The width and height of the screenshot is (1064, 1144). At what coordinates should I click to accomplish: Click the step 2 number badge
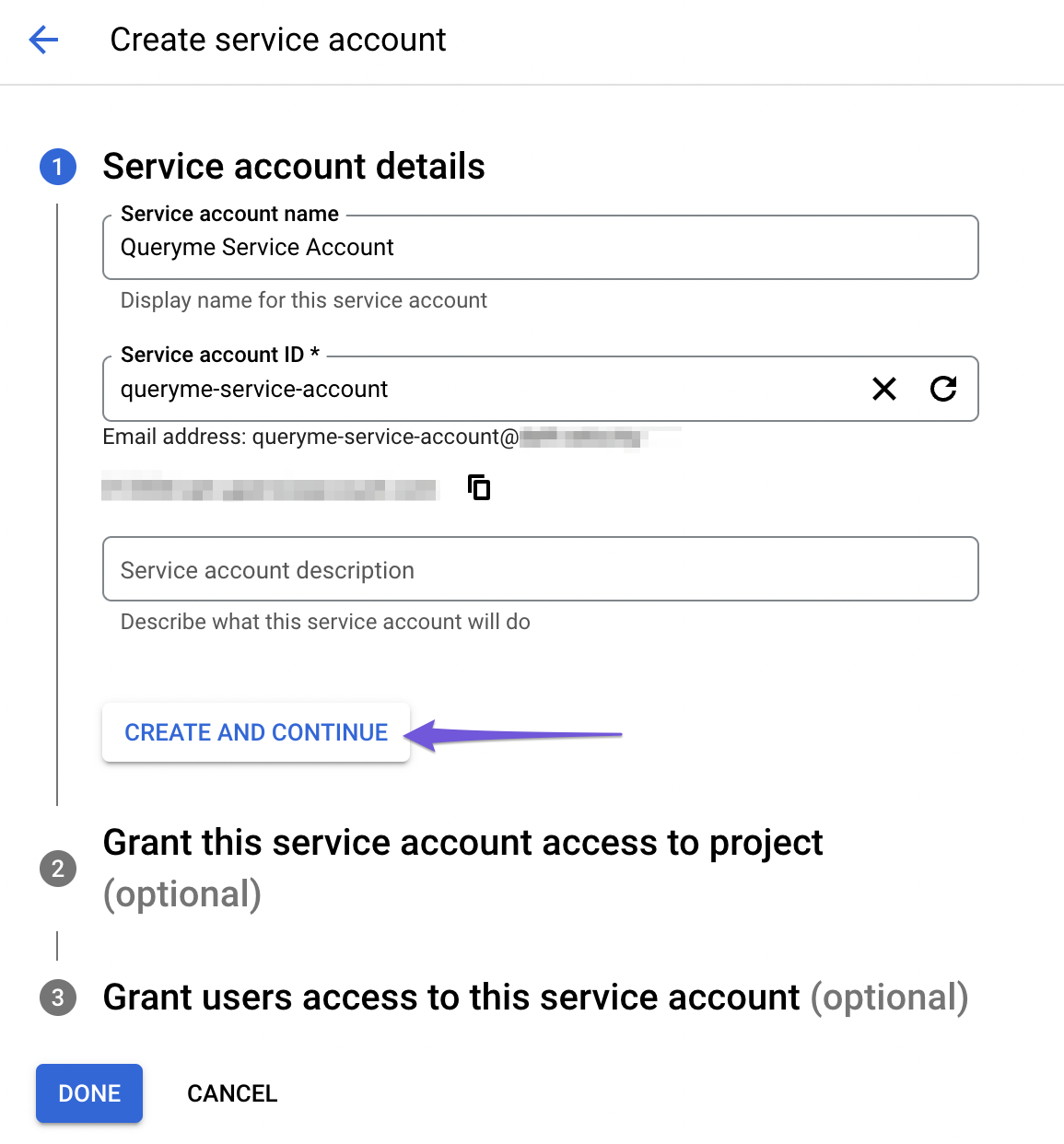(x=58, y=869)
